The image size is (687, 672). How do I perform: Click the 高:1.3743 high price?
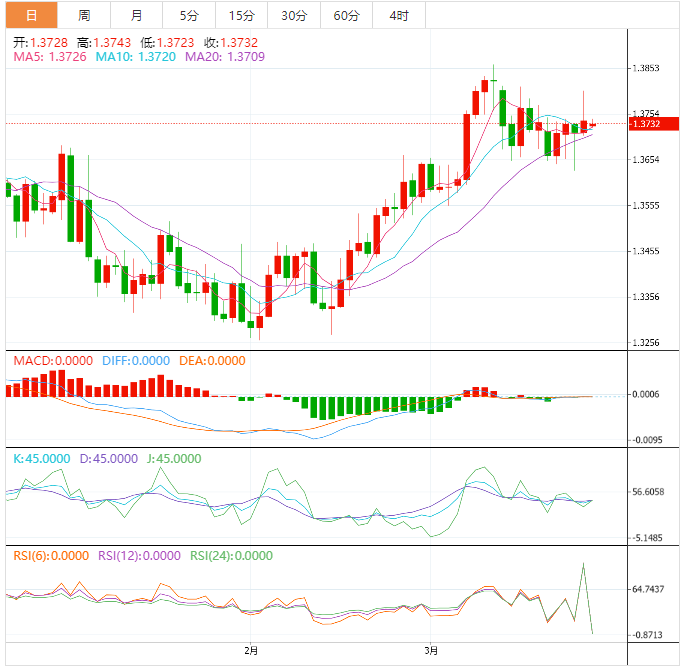[104, 42]
